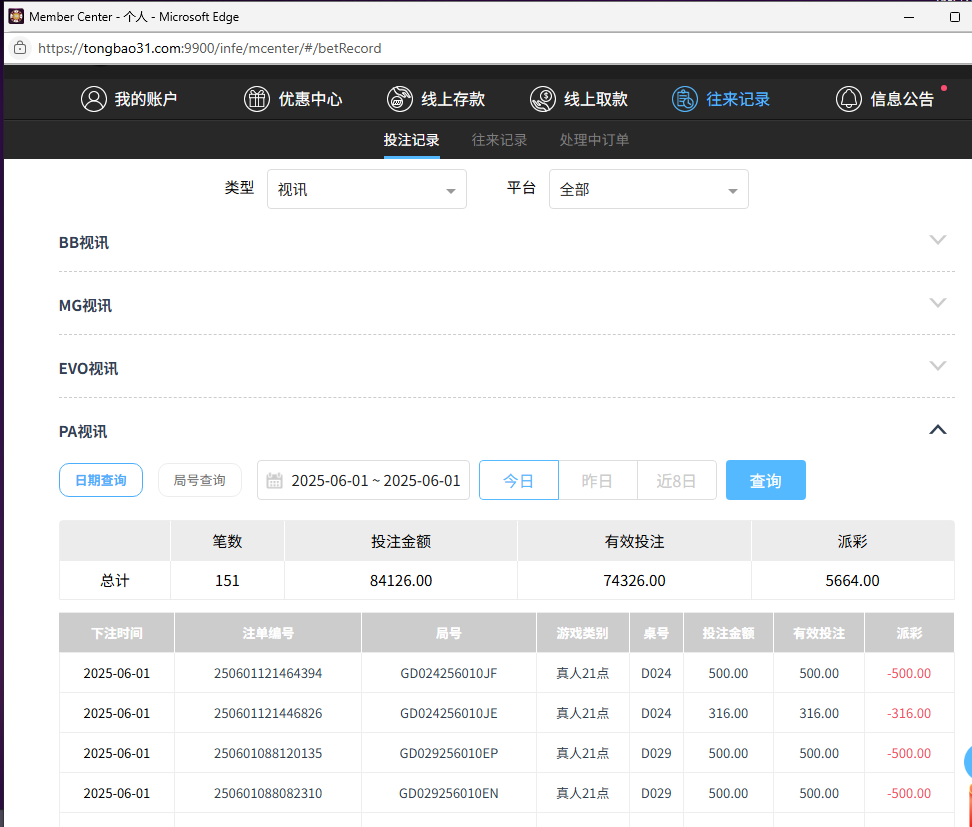Select the 昨日 date range option
Image resolution: width=972 pixels, height=827 pixels.
click(597, 481)
